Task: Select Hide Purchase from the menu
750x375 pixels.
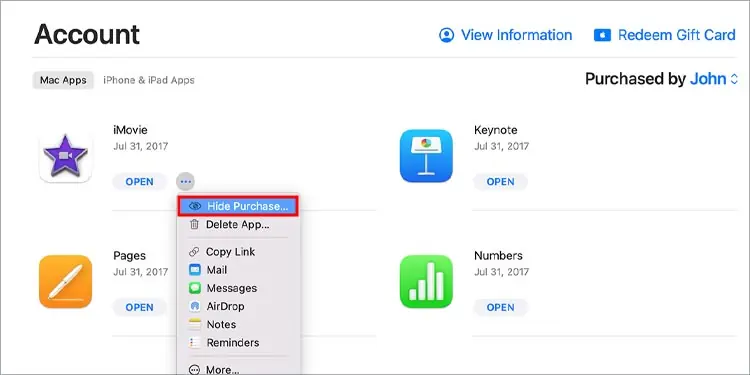Action: [x=238, y=206]
